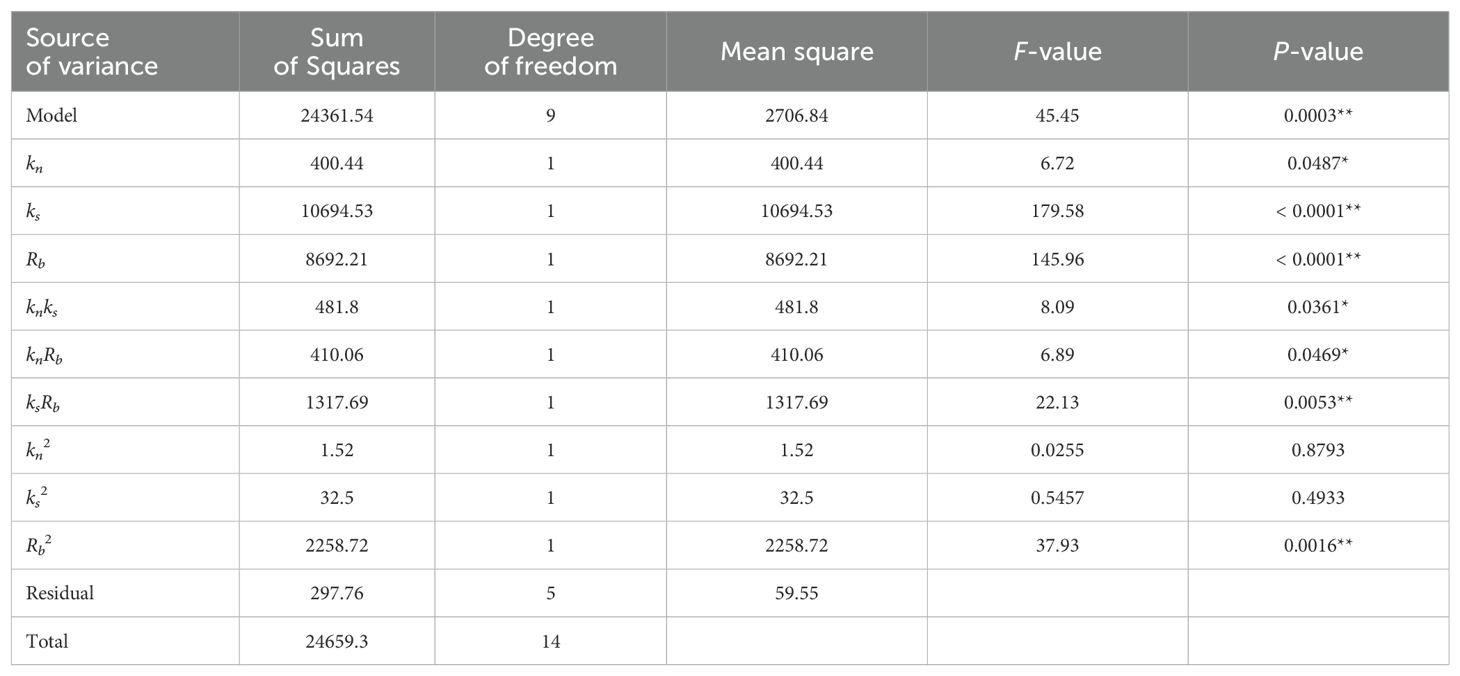Image resolution: width=1460 pixels, height=676 pixels.
Task: Click the F-value 179.58 cell
Action: (1057, 211)
